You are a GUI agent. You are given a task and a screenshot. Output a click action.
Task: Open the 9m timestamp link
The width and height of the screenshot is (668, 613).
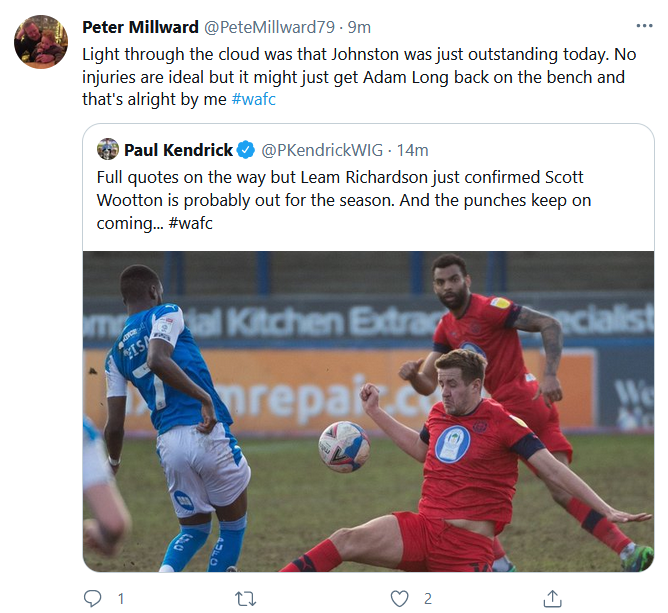pyautogui.click(x=358, y=27)
